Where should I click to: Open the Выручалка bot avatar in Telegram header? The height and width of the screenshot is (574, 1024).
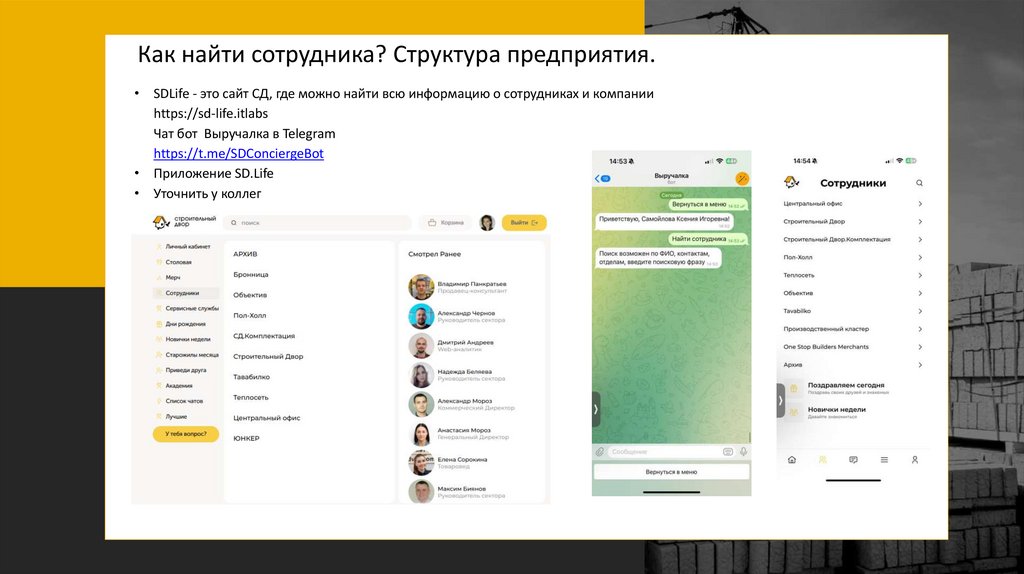pyautogui.click(x=742, y=178)
